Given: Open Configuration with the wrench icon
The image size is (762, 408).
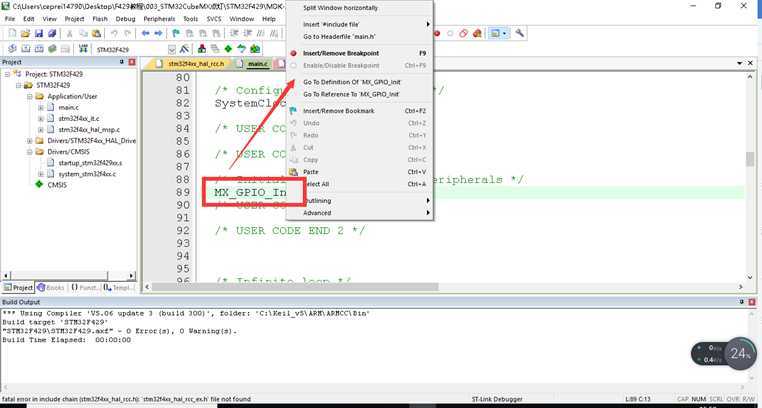Looking at the screenshot, I should [520, 34].
